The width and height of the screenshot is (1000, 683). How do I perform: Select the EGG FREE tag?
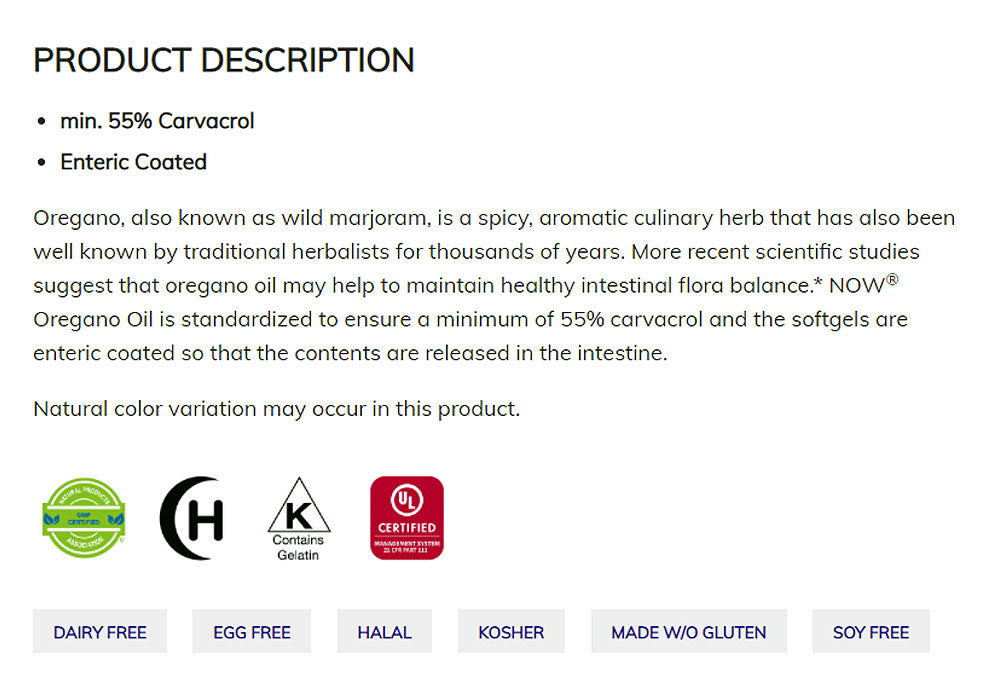[x=252, y=632]
